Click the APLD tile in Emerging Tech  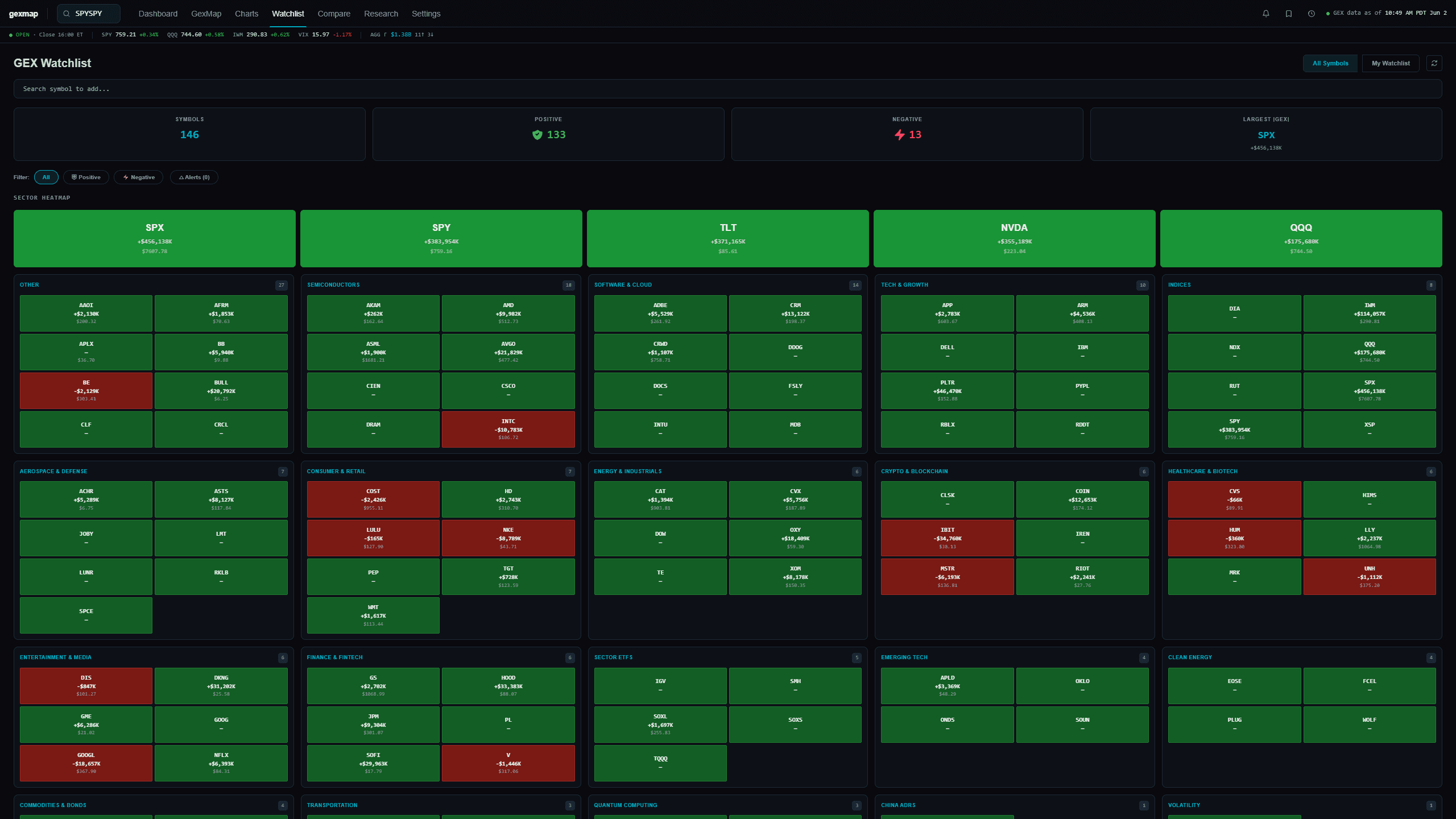click(948, 686)
